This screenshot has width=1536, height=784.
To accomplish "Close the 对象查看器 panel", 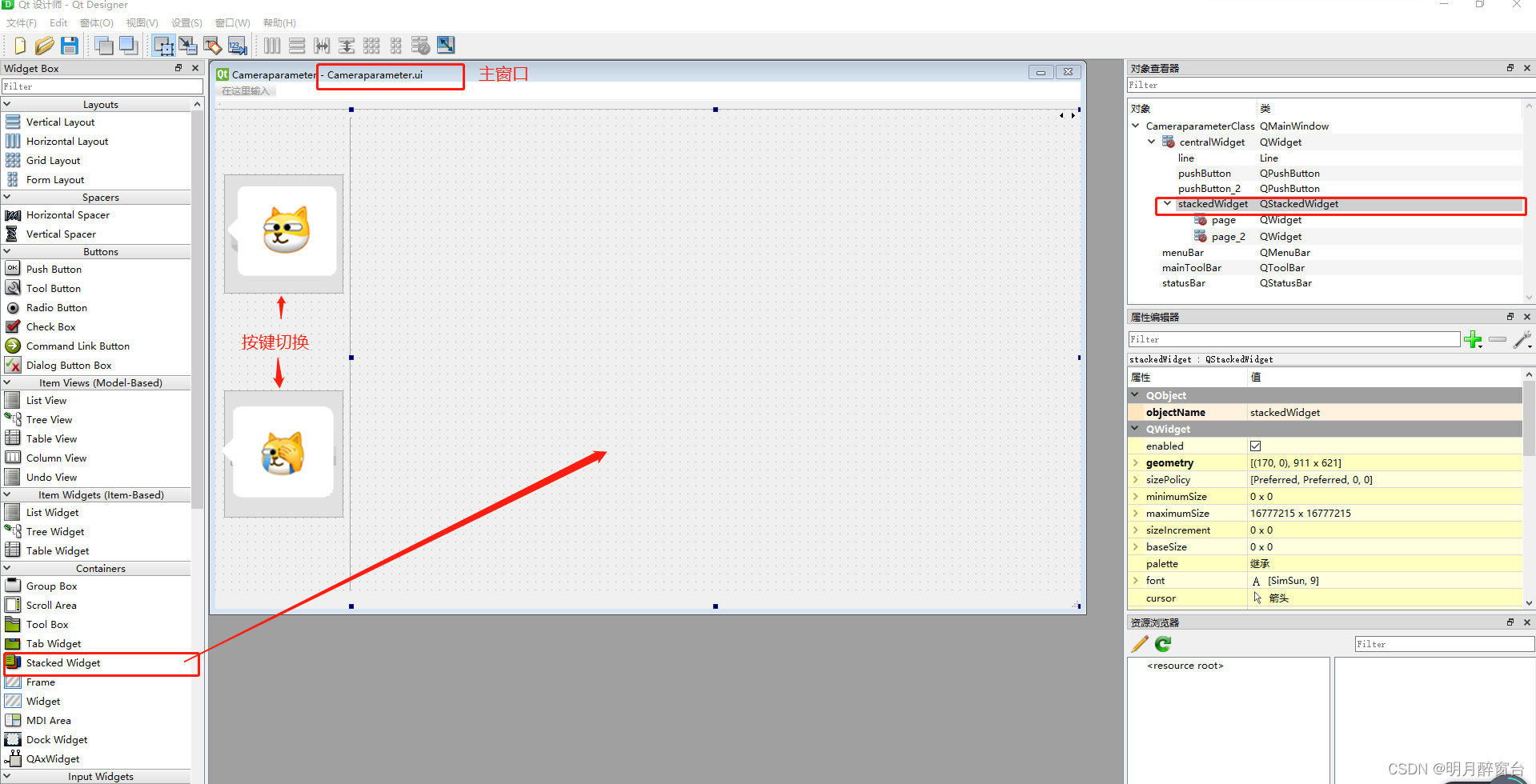I will click(1526, 68).
